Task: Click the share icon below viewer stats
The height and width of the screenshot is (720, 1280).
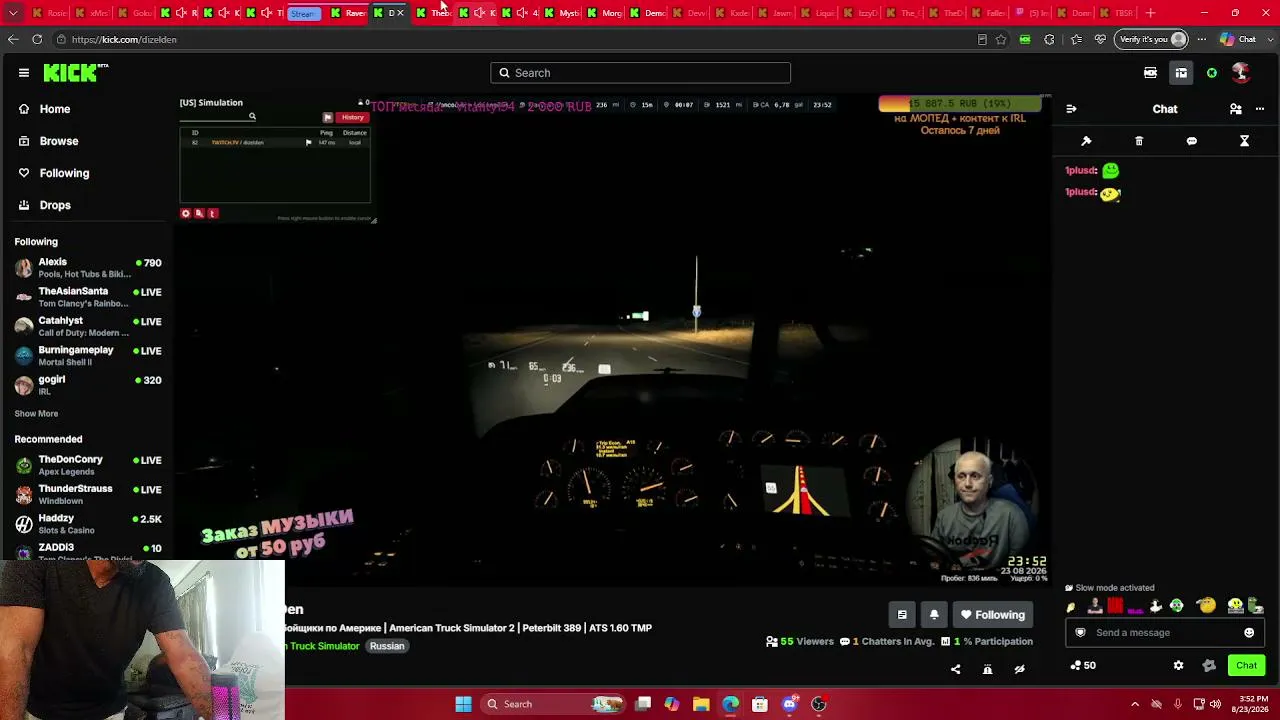Action: (x=955, y=669)
